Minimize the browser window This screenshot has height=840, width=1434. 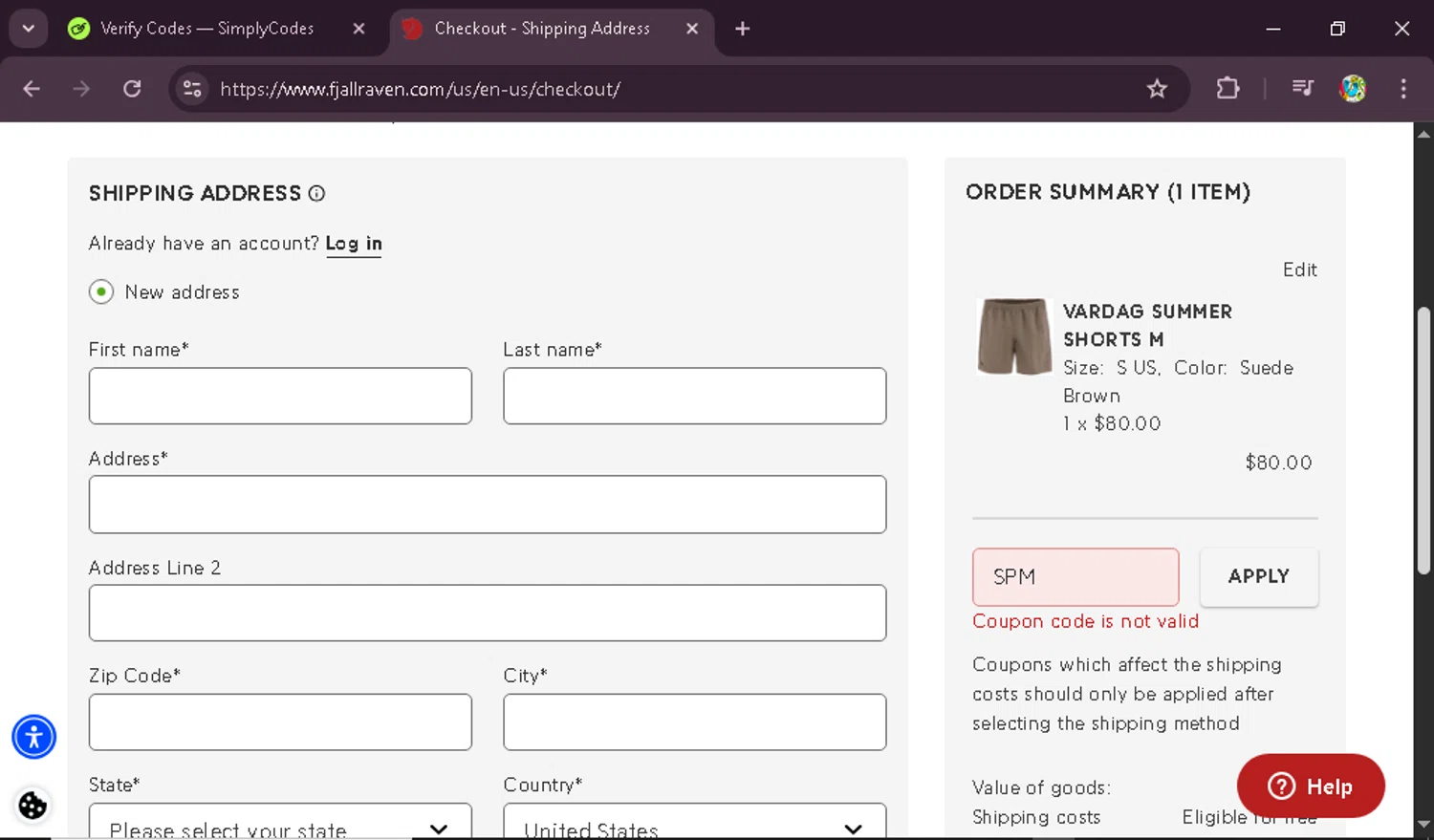1273,29
